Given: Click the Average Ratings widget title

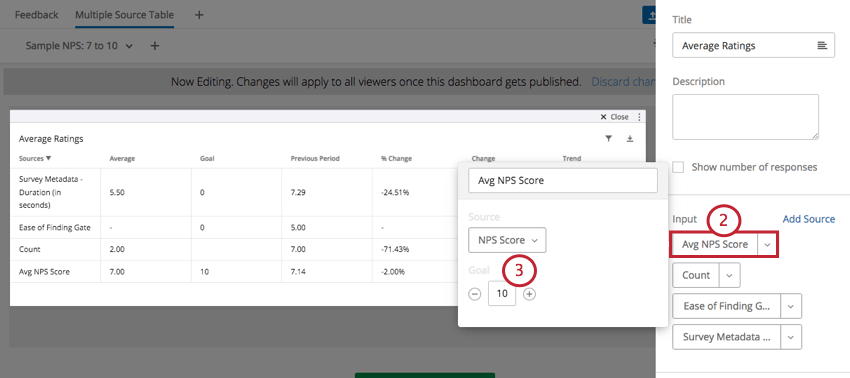Looking at the screenshot, I should click(x=51, y=139).
